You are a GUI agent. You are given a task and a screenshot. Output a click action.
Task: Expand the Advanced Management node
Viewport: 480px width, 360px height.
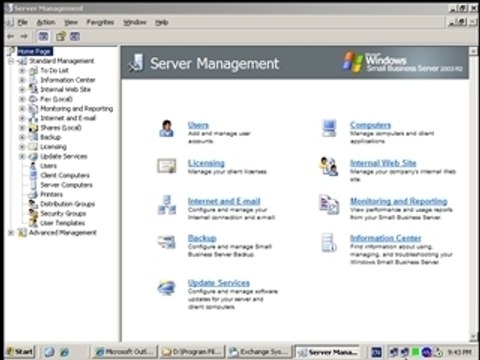coord(11,233)
